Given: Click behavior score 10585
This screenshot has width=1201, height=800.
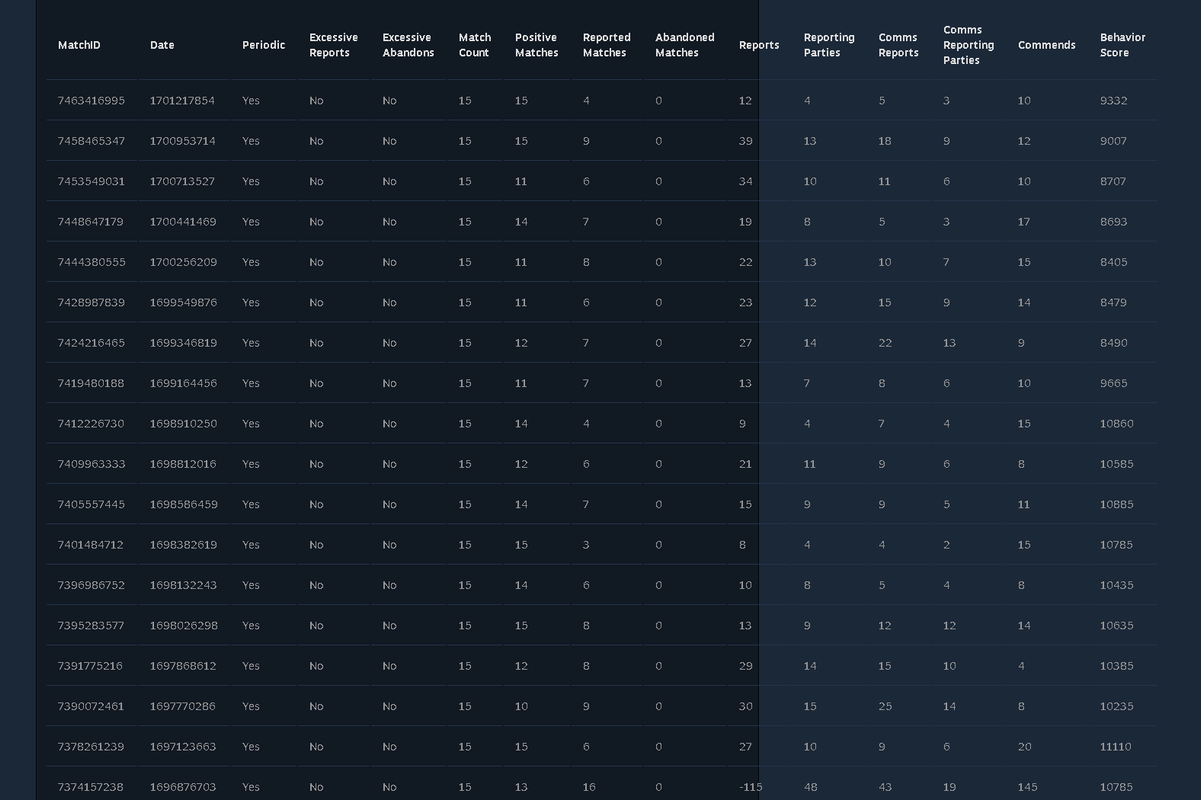Looking at the screenshot, I should pos(1117,464).
